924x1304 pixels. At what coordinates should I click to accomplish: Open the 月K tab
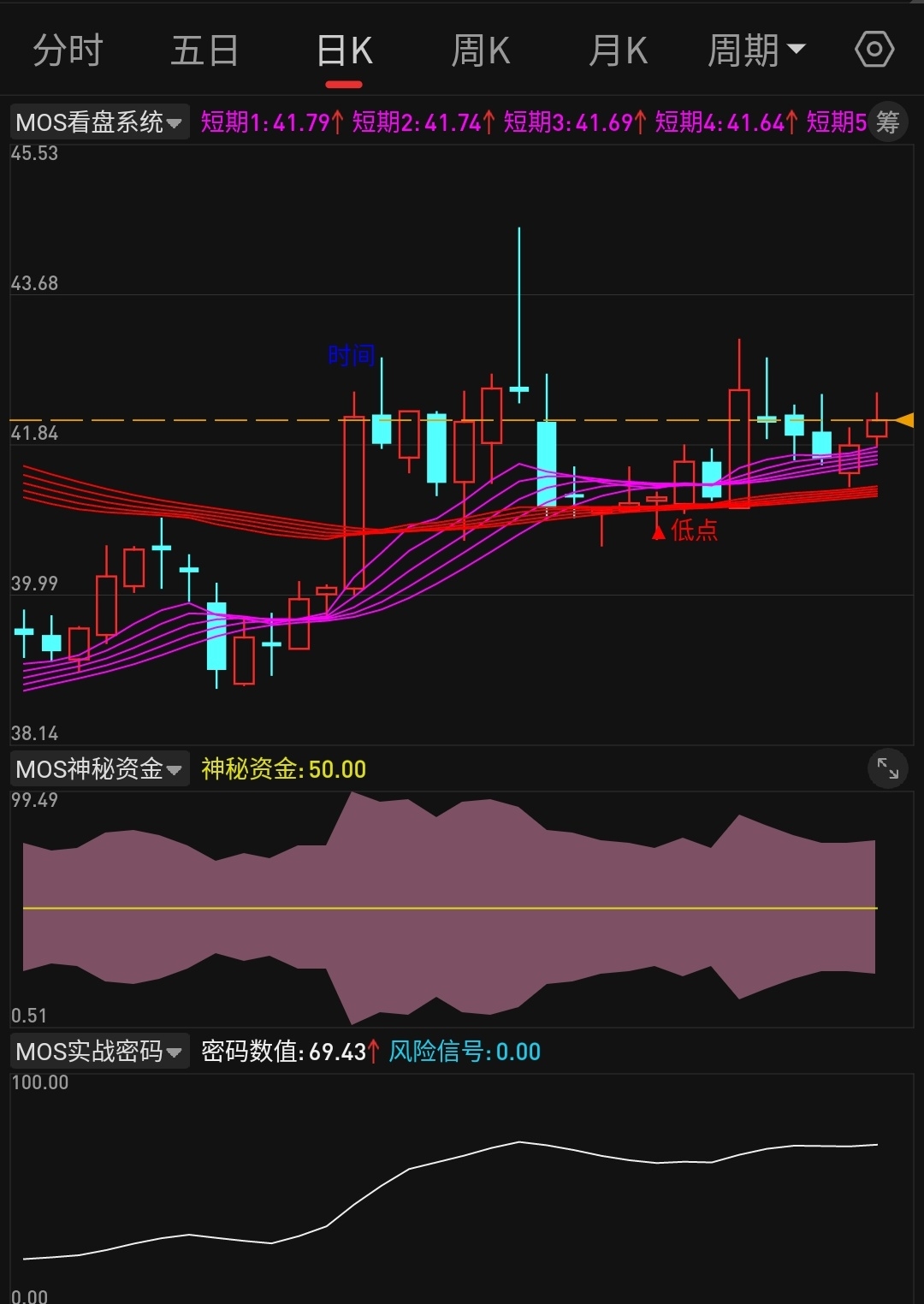(x=618, y=50)
